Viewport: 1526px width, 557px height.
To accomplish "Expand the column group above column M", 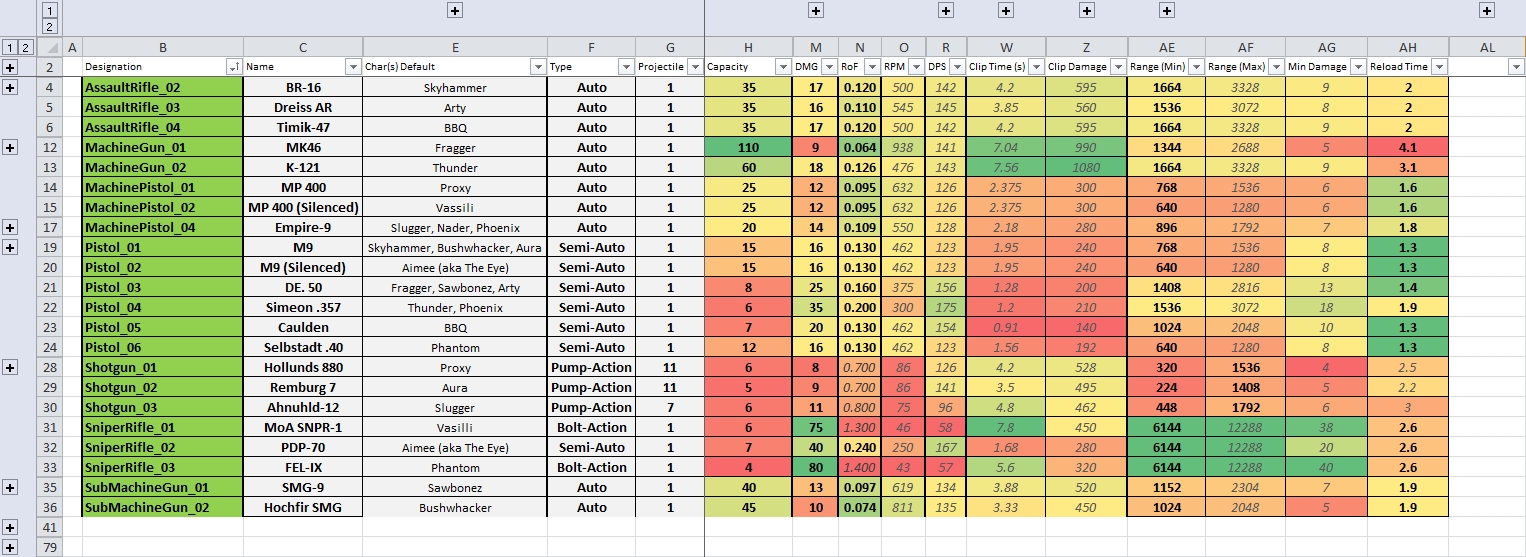I will 816,10.
